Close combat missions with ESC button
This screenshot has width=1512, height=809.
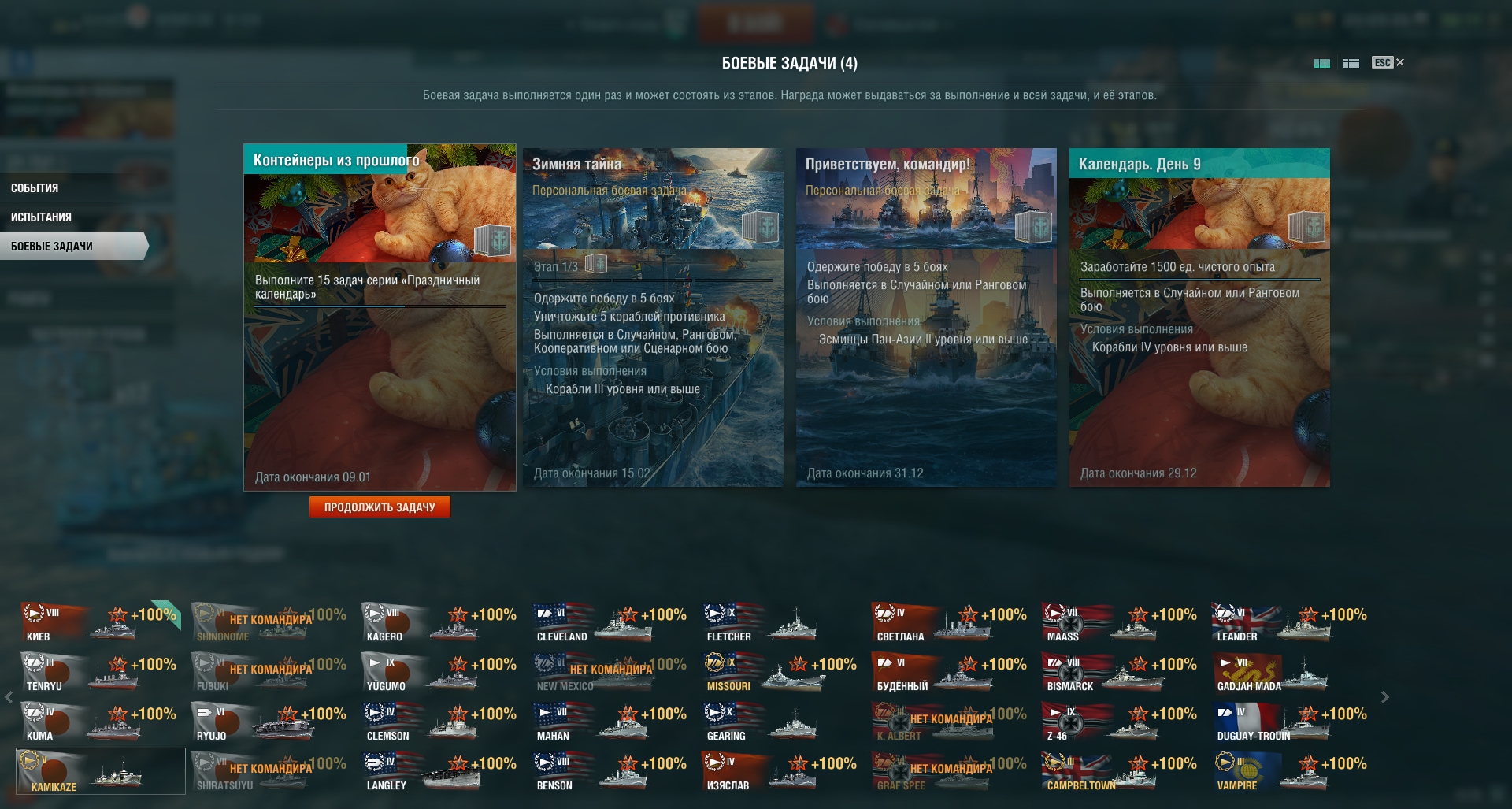[1388, 62]
